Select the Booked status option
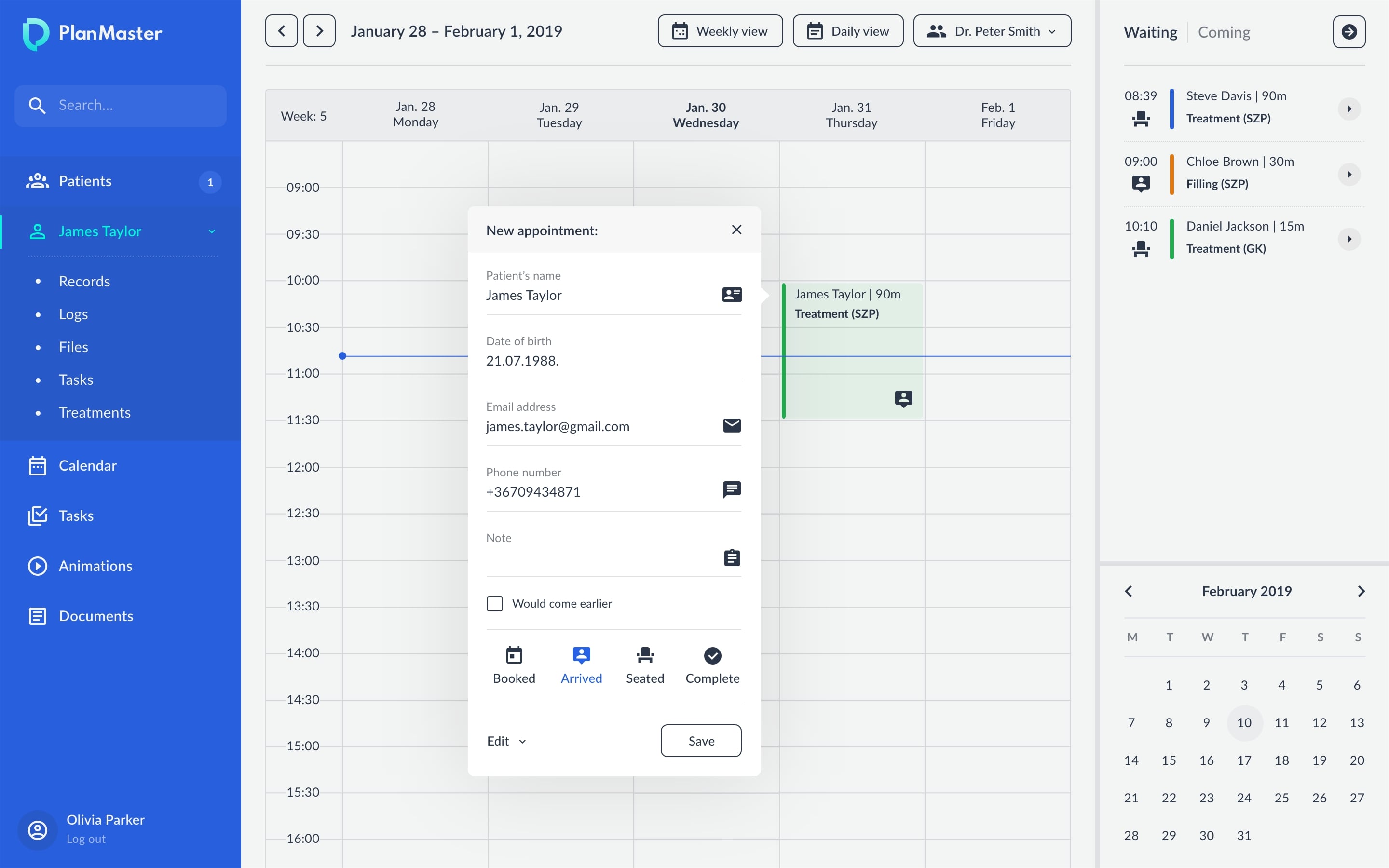1389x868 pixels. [x=514, y=665]
